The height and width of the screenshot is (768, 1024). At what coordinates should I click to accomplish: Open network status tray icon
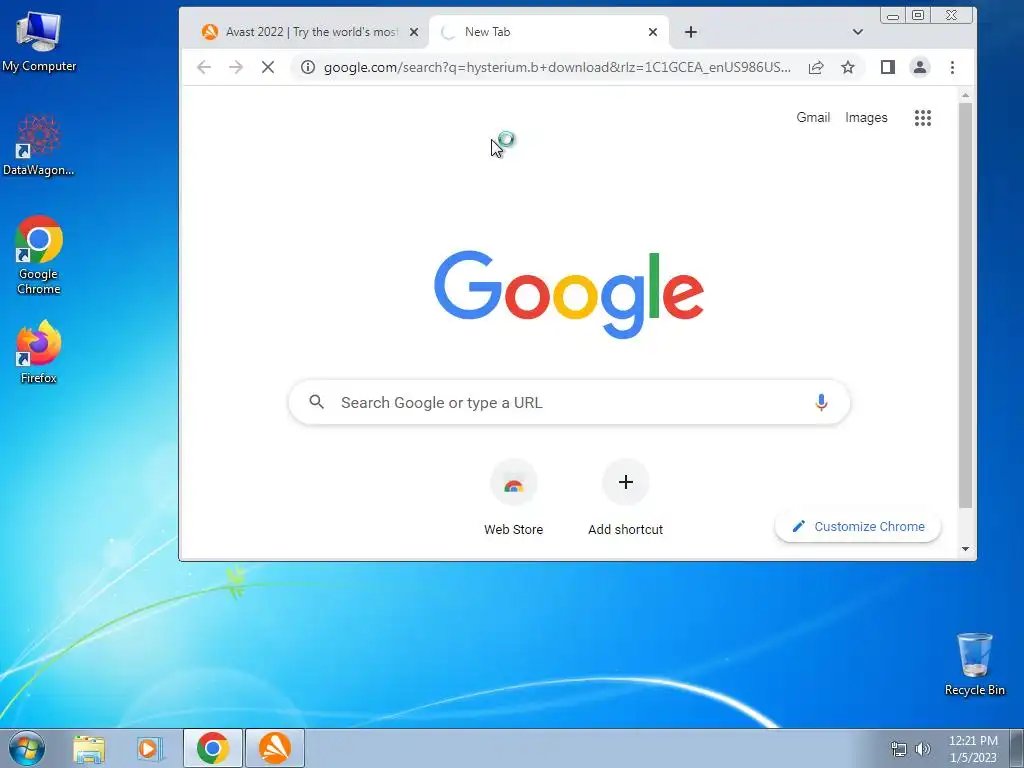coord(899,749)
